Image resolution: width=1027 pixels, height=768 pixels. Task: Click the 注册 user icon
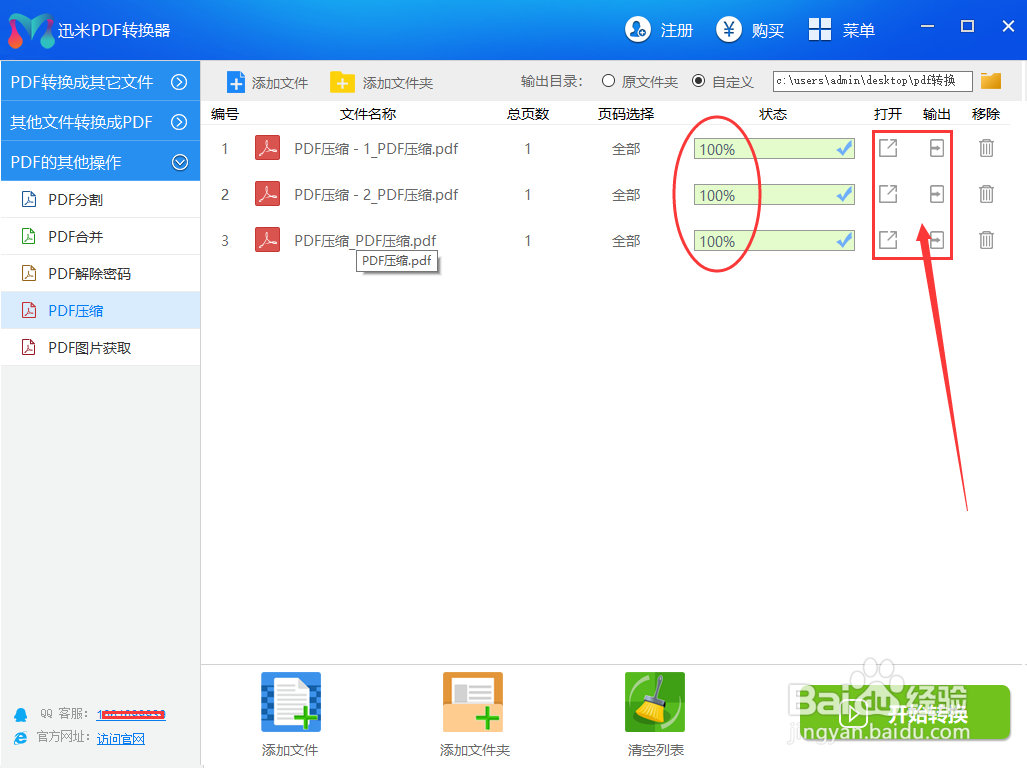pyautogui.click(x=637, y=29)
